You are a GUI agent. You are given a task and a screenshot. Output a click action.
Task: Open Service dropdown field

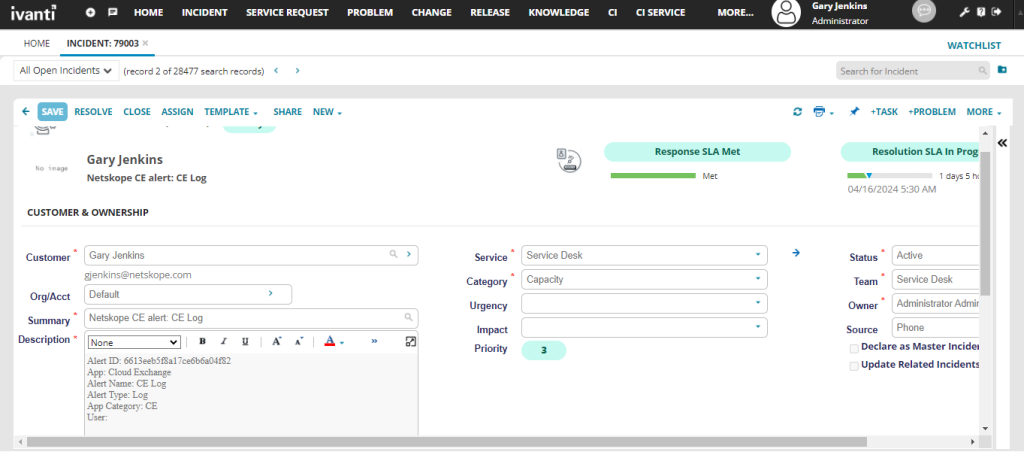point(644,255)
